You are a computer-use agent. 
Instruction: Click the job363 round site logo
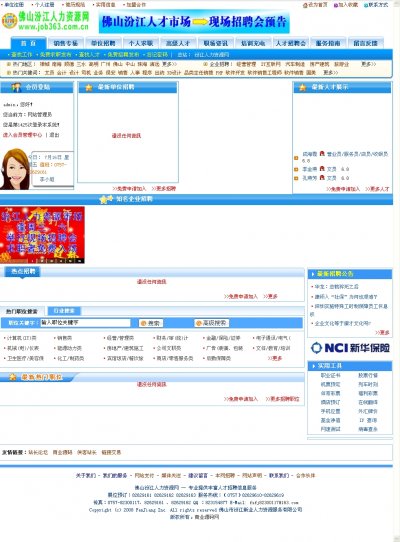(x=9, y=21)
